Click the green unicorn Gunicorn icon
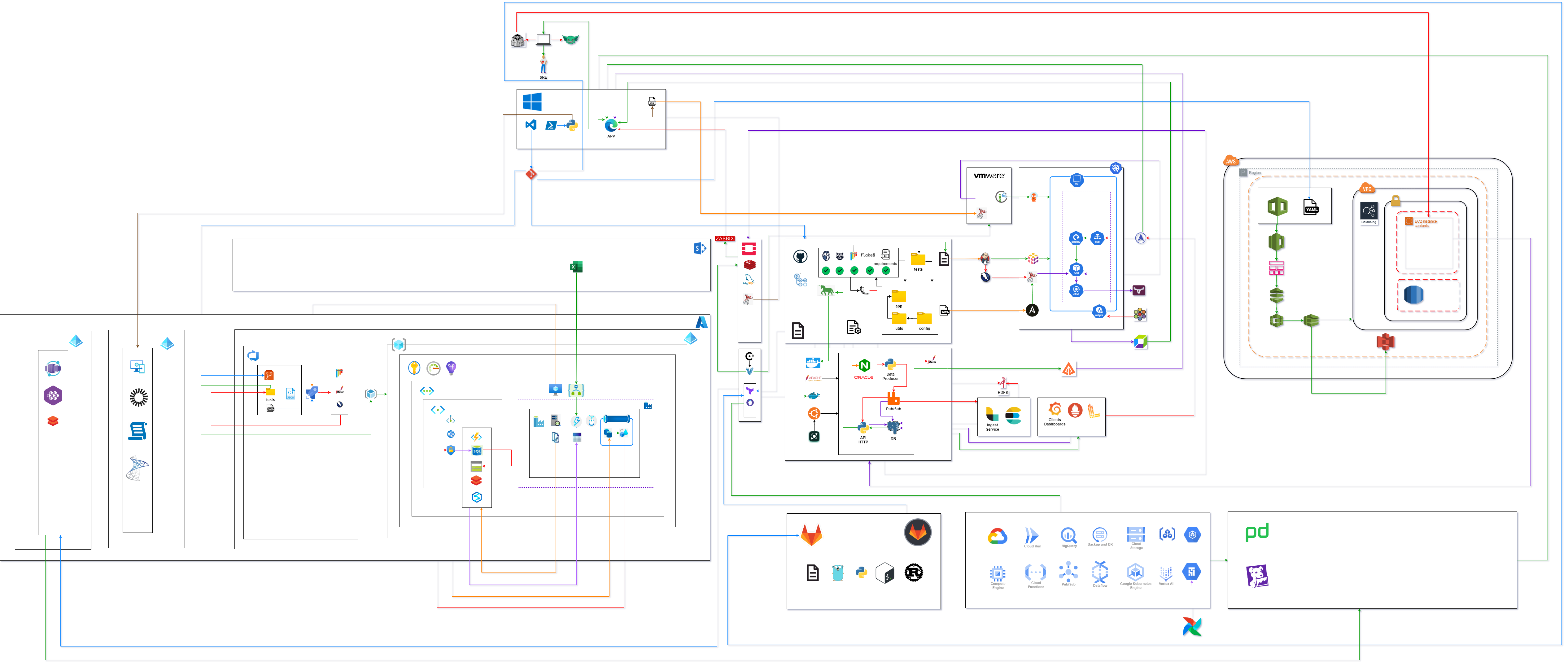Viewport: 1568px width, 666px height. tap(826, 290)
